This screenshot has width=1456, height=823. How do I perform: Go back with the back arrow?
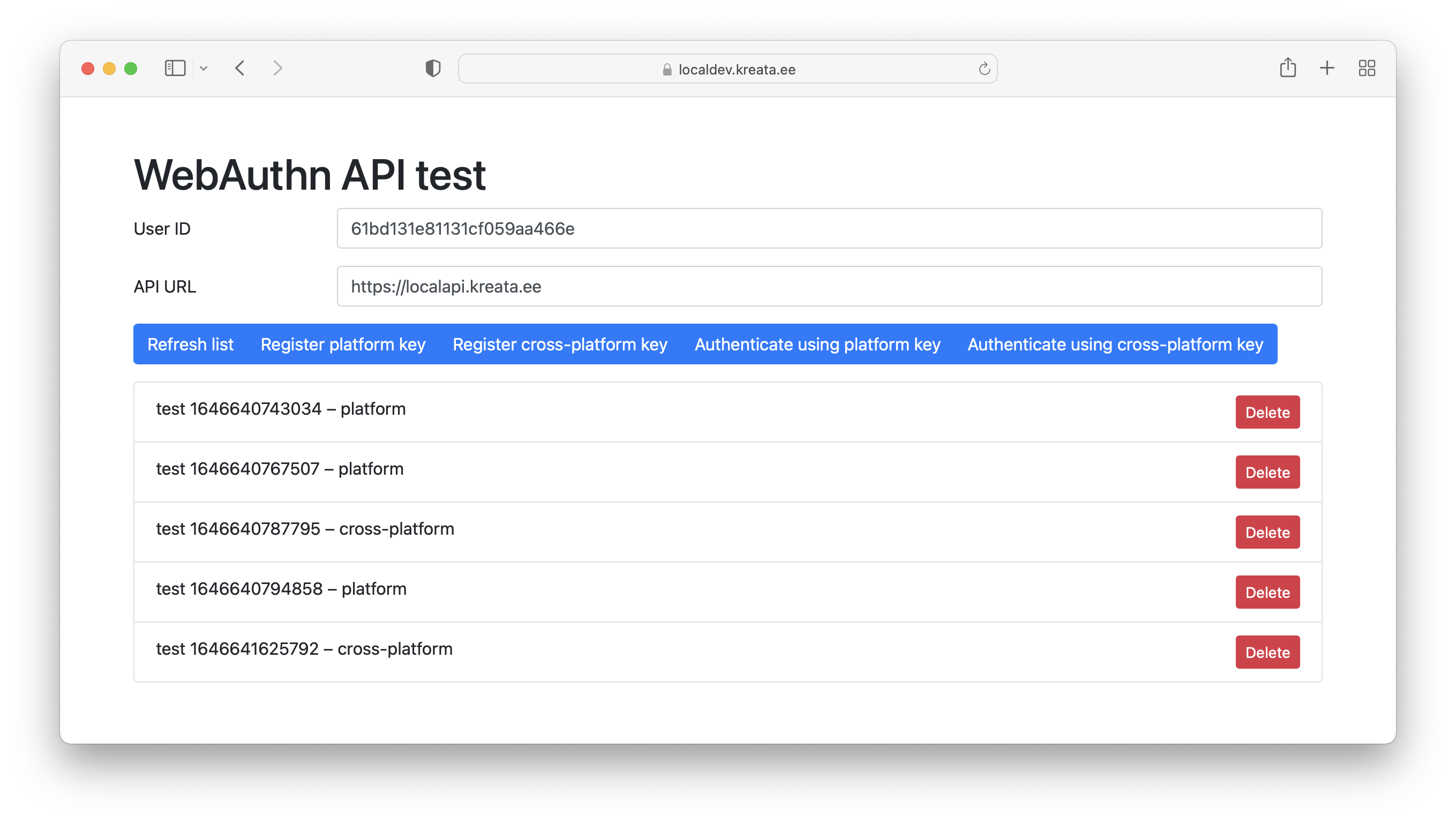pos(240,69)
